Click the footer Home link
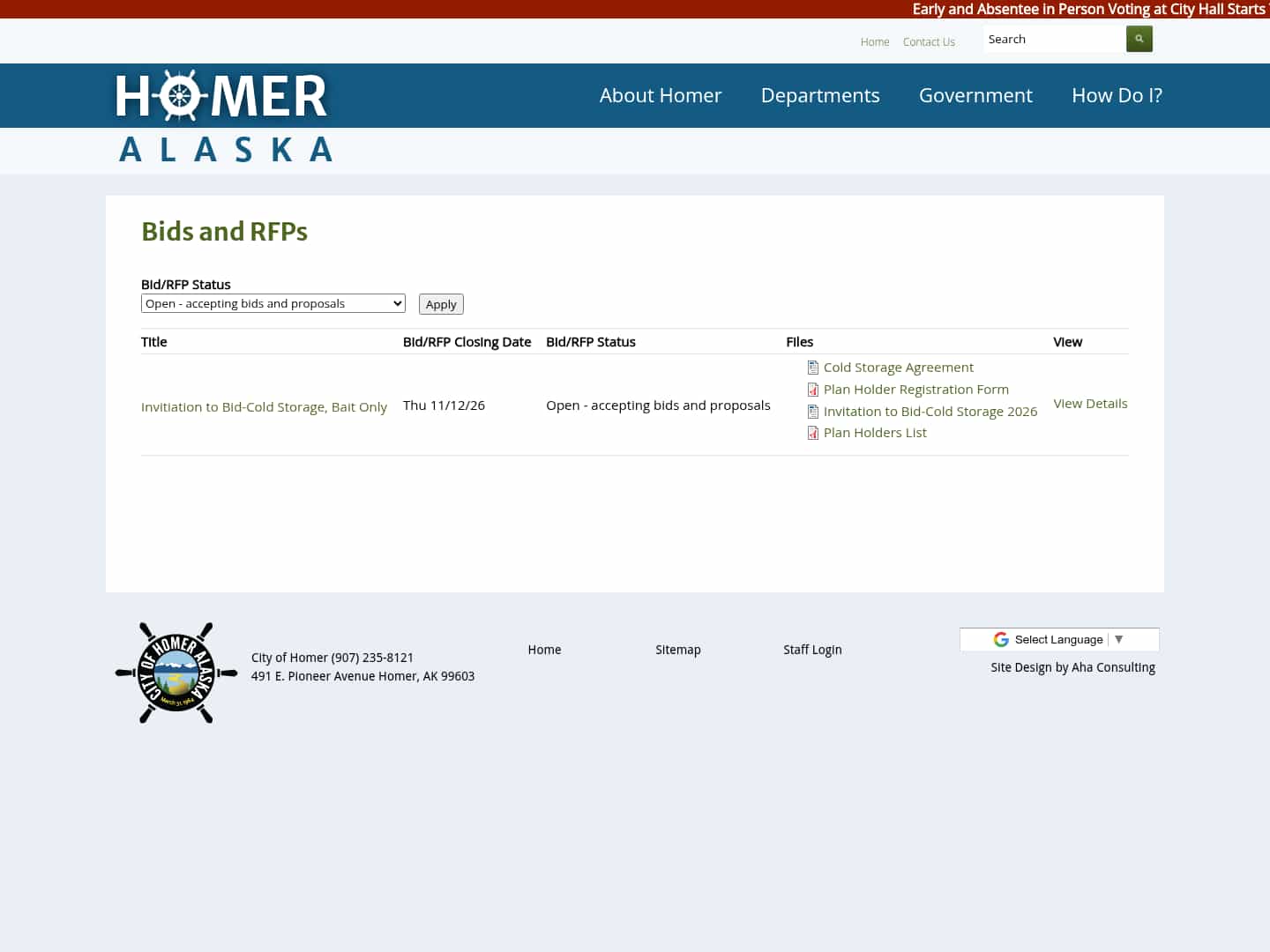The height and width of the screenshot is (952, 1270). point(544,650)
